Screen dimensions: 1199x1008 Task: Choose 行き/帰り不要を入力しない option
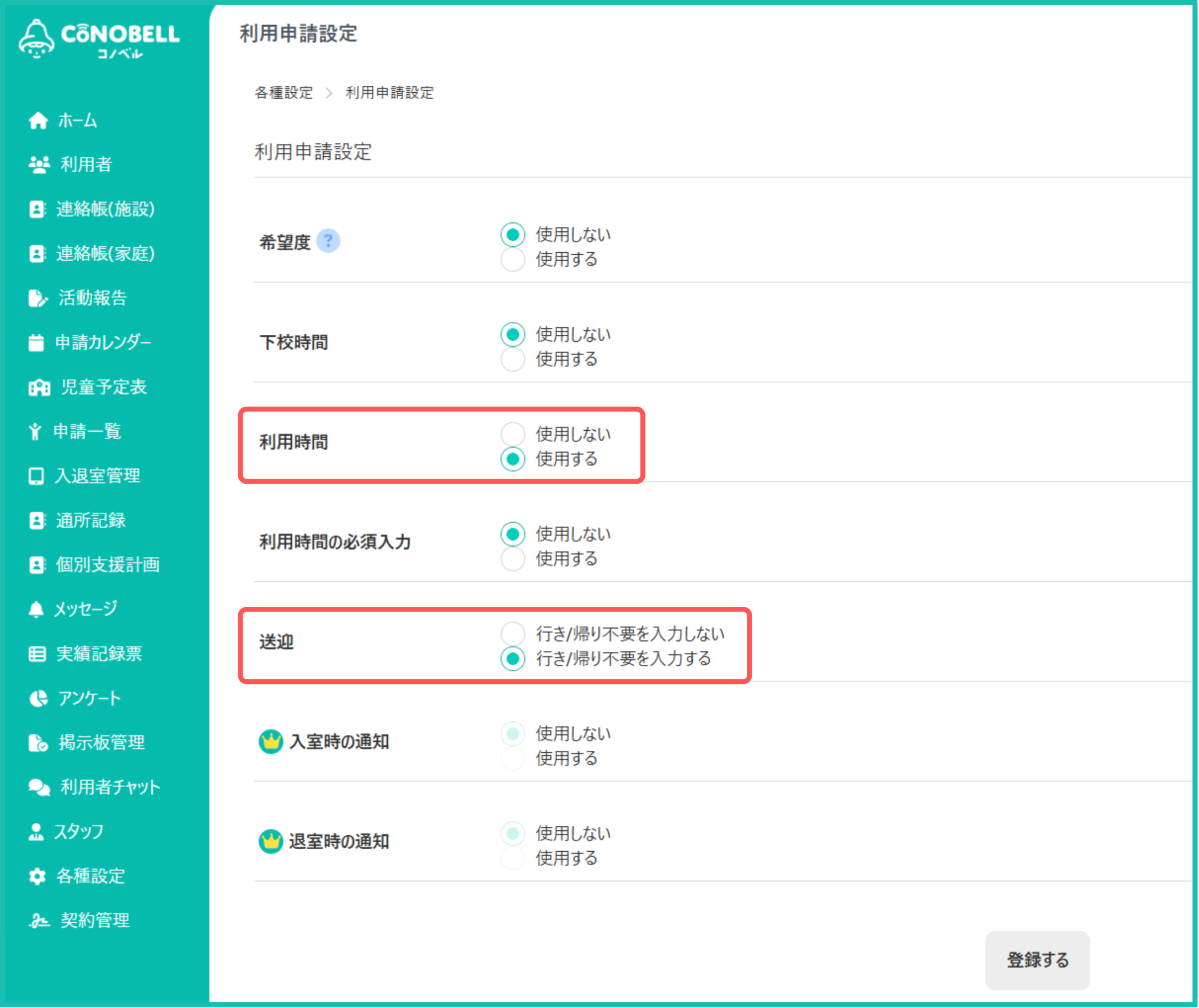513,634
